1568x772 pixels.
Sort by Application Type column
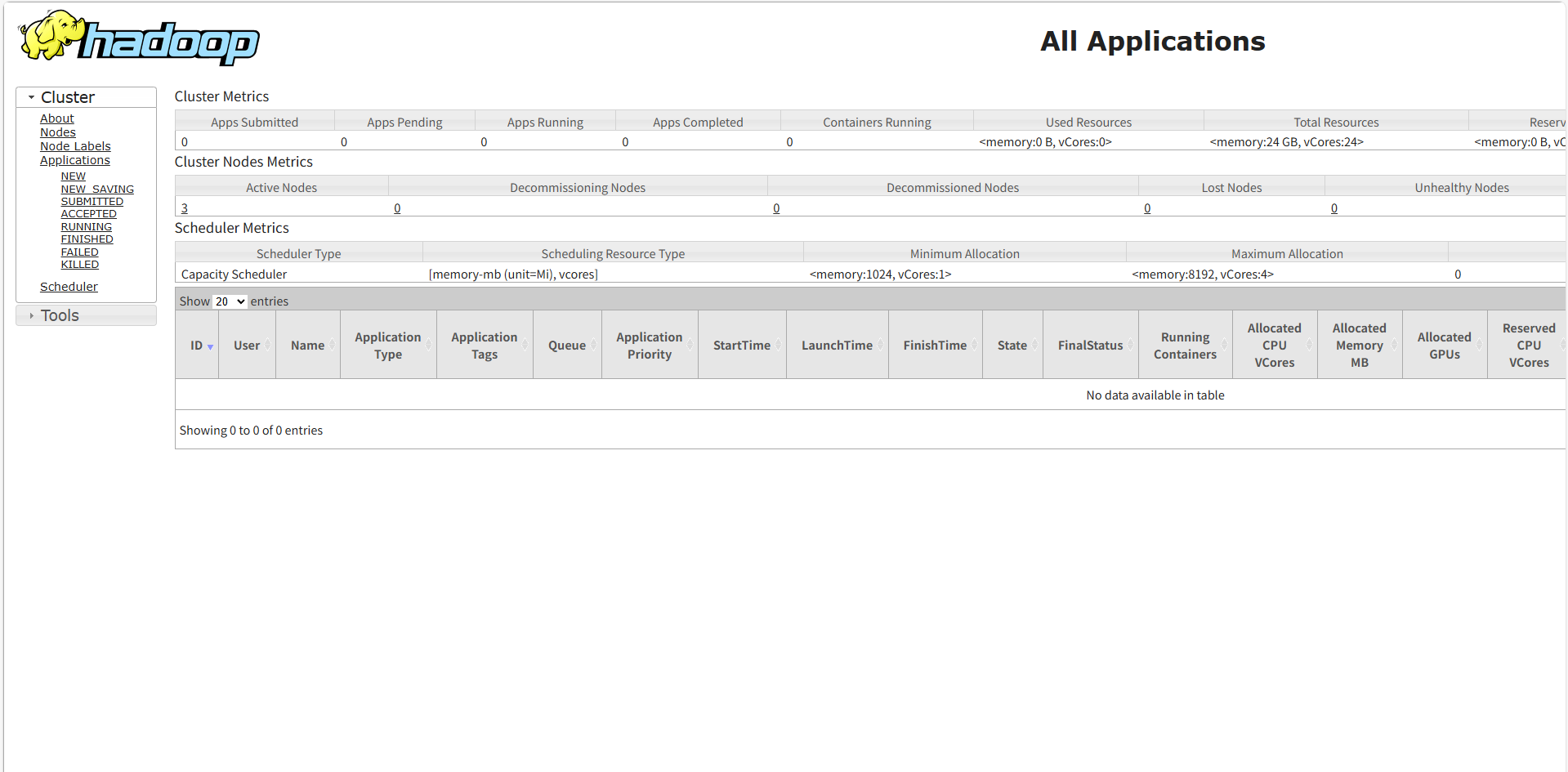click(388, 346)
